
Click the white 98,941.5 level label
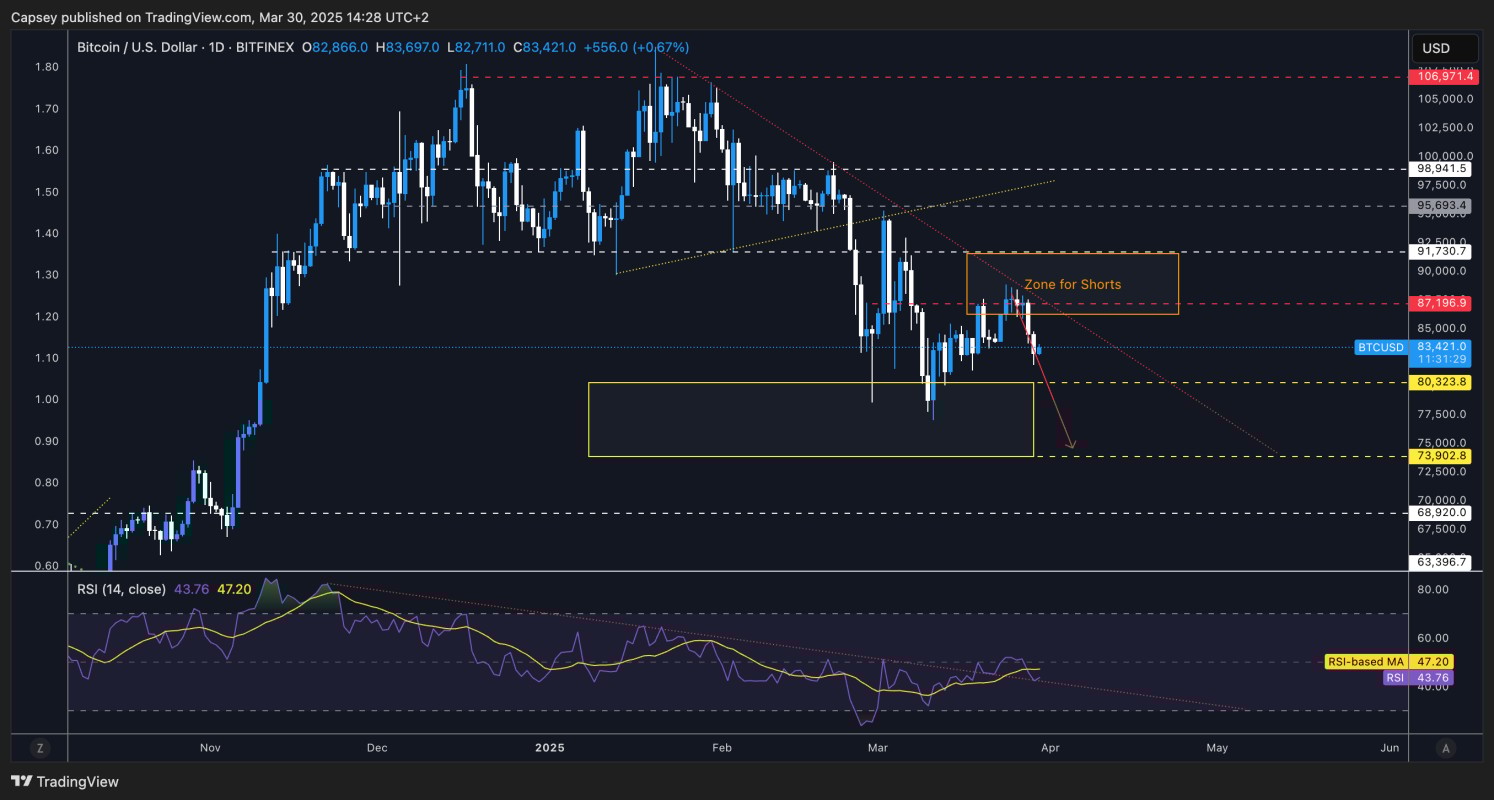click(1439, 169)
